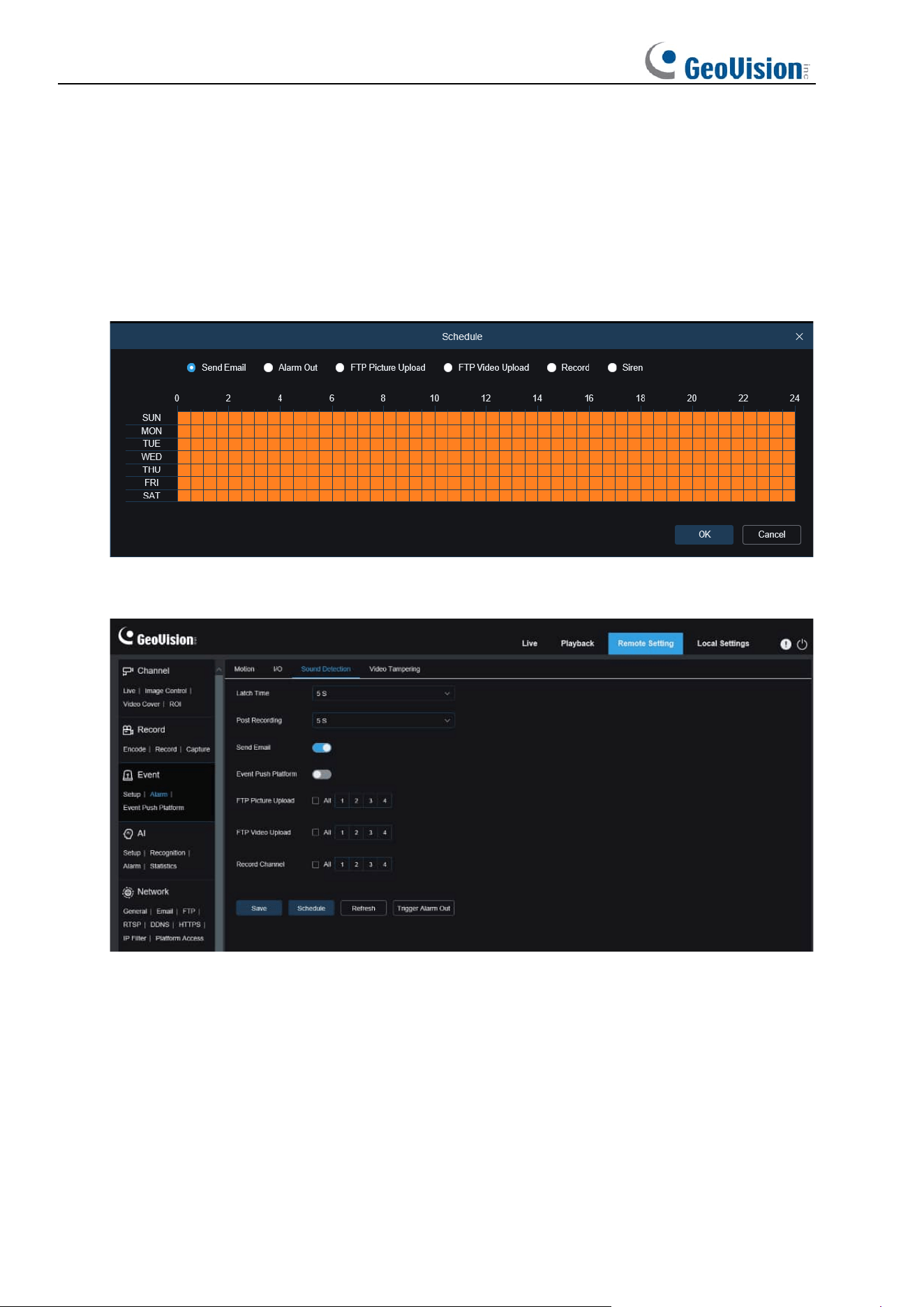The width and height of the screenshot is (924, 1307).
Task: Click the Record section camera icon
Action: tap(128, 730)
